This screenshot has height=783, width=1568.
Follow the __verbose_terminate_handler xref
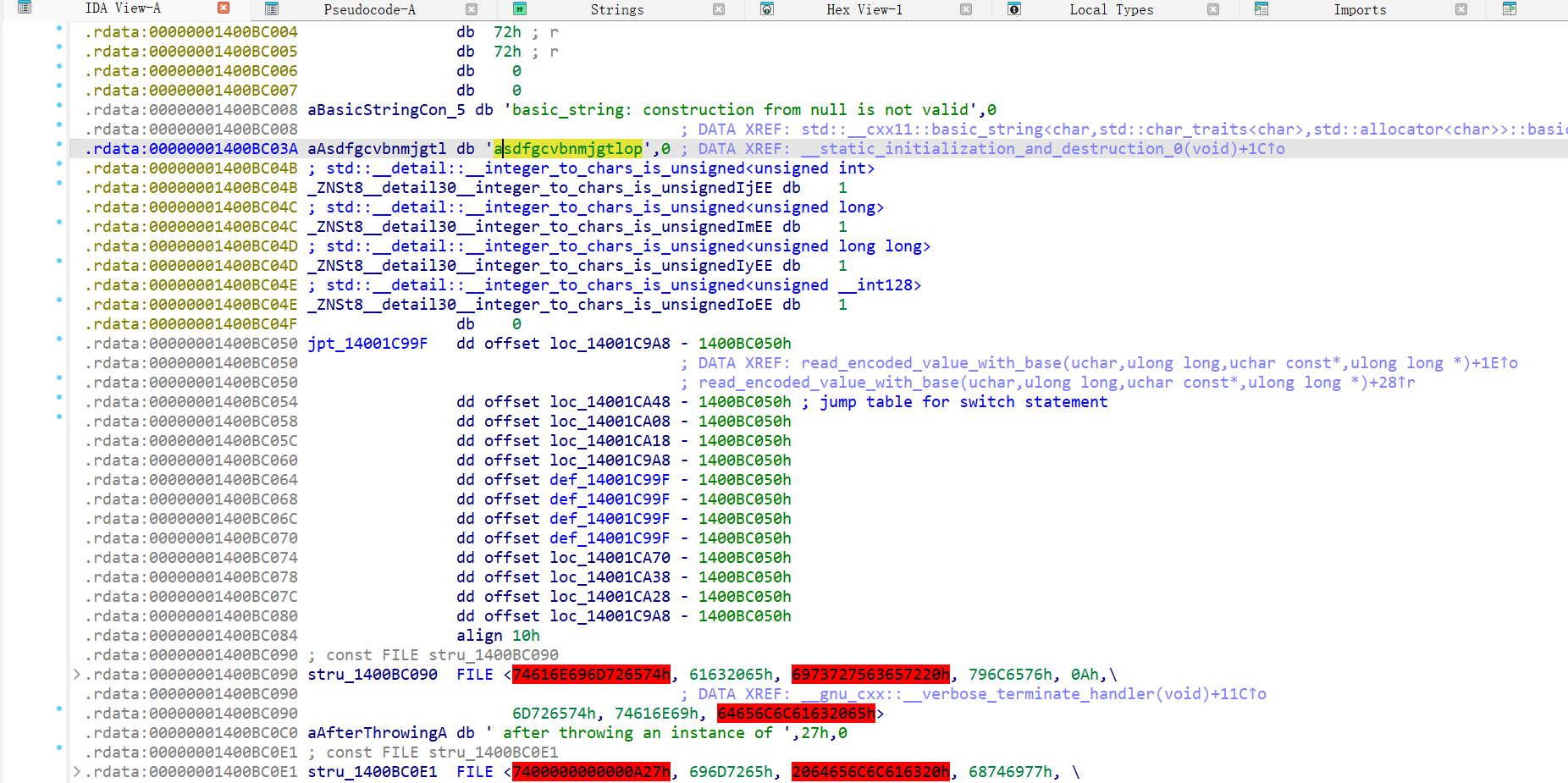(x=1034, y=694)
